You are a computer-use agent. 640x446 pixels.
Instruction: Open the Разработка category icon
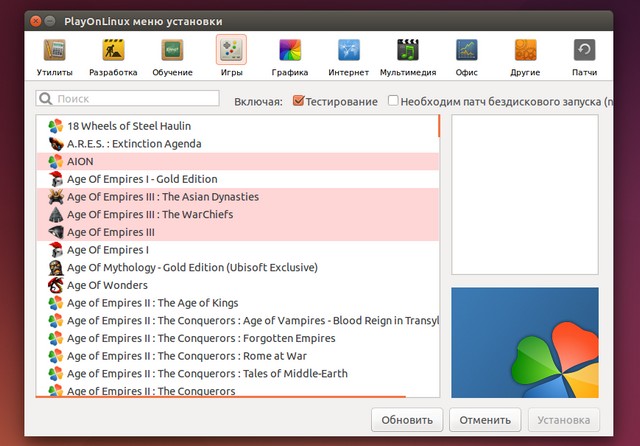[x=113, y=50]
